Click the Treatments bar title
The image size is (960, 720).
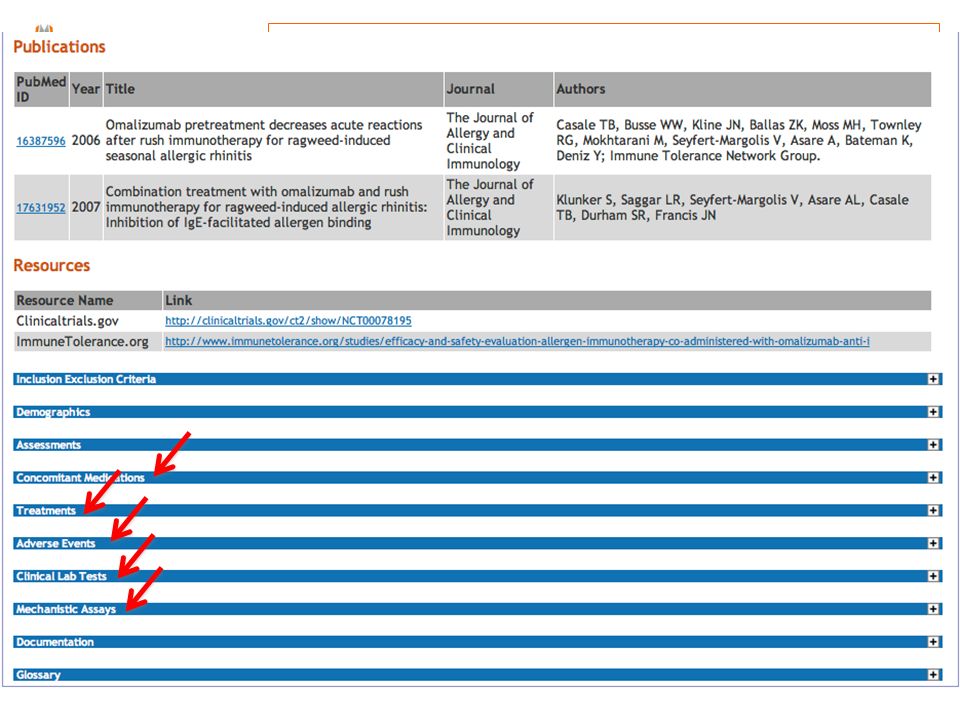coord(46,511)
